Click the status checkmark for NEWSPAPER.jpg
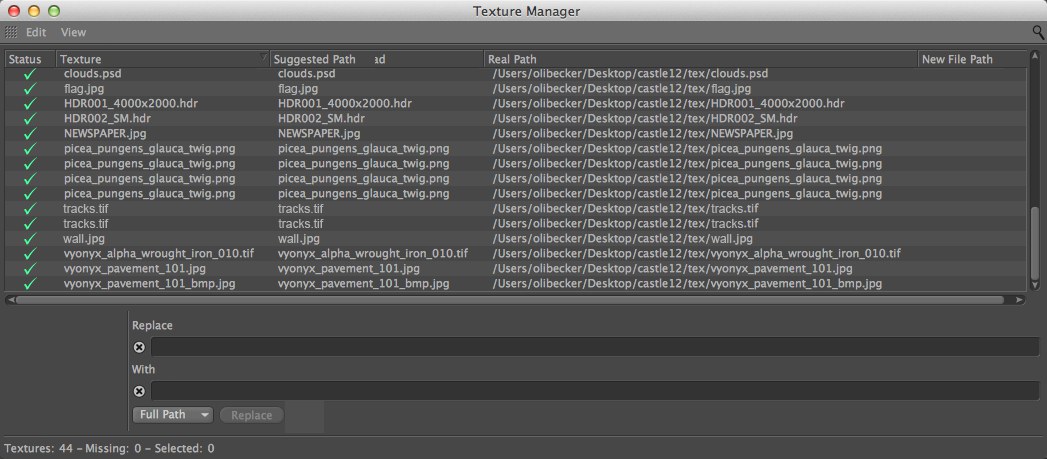The width and height of the screenshot is (1047, 459). click(30, 133)
